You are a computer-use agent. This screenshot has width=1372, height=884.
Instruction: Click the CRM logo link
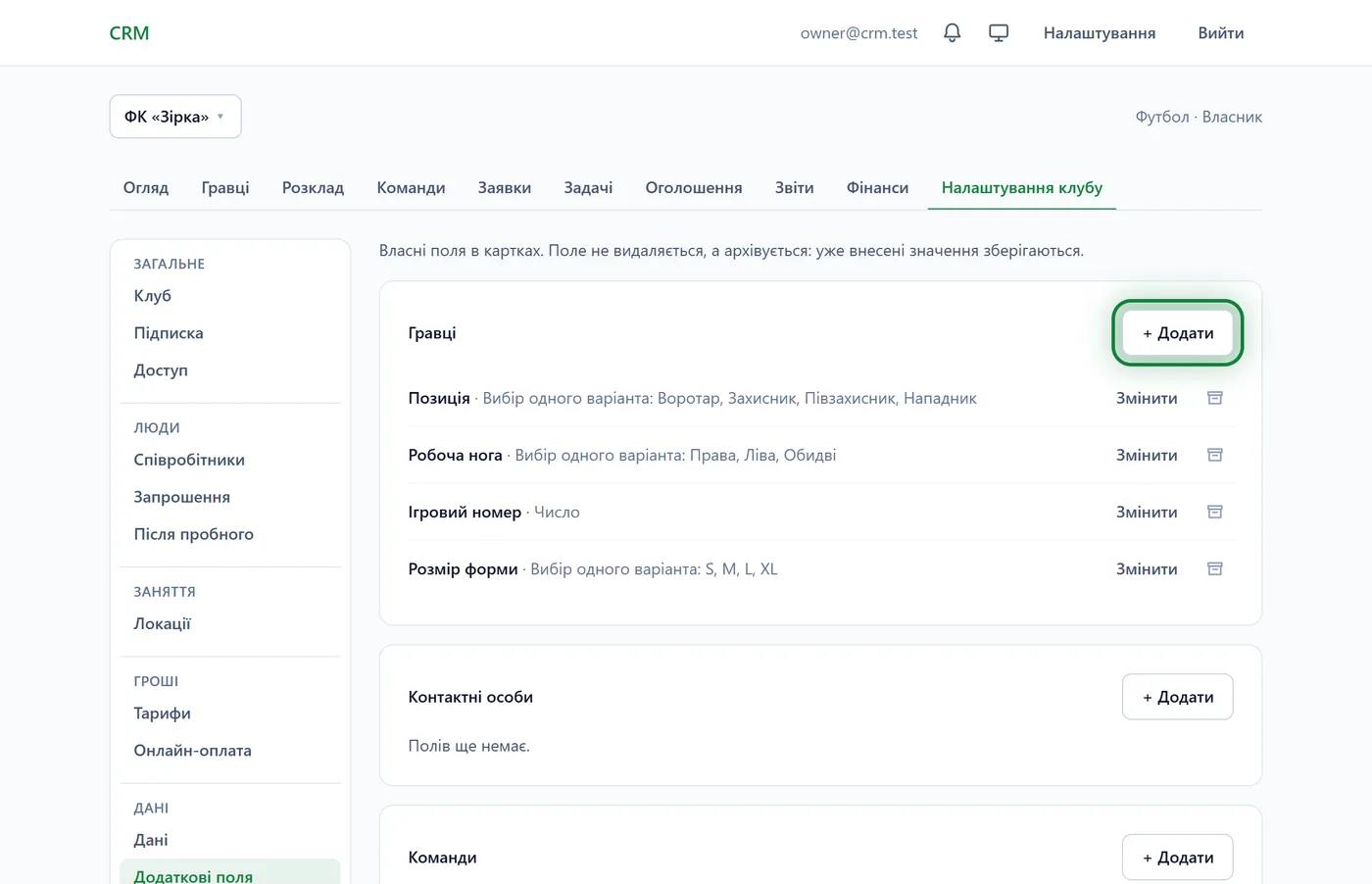tap(129, 33)
